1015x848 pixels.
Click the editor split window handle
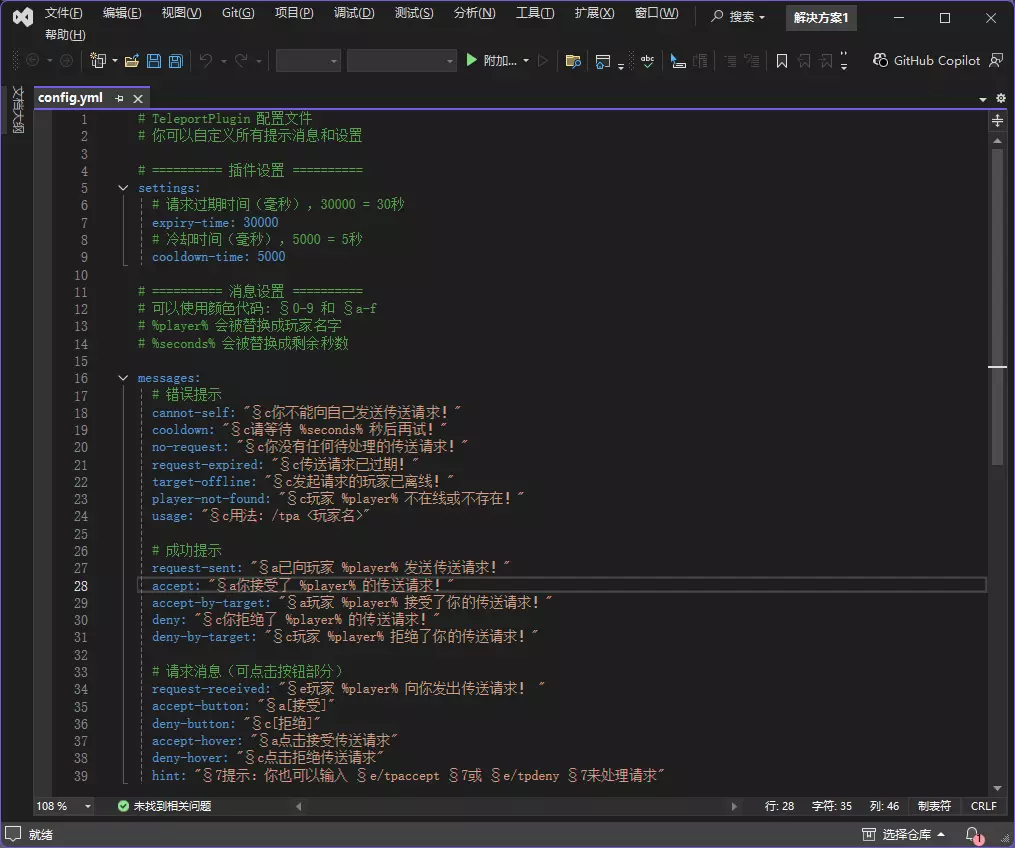(x=998, y=120)
